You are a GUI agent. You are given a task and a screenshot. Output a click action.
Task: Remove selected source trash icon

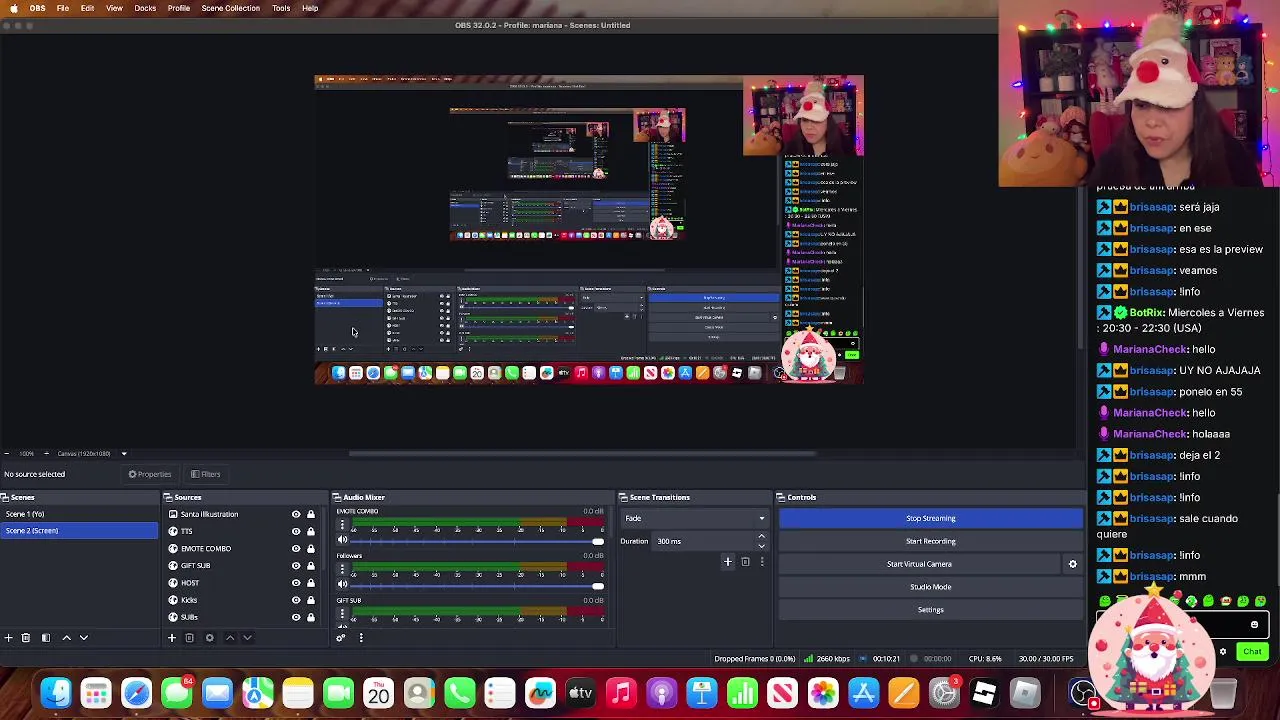click(x=189, y=638)
